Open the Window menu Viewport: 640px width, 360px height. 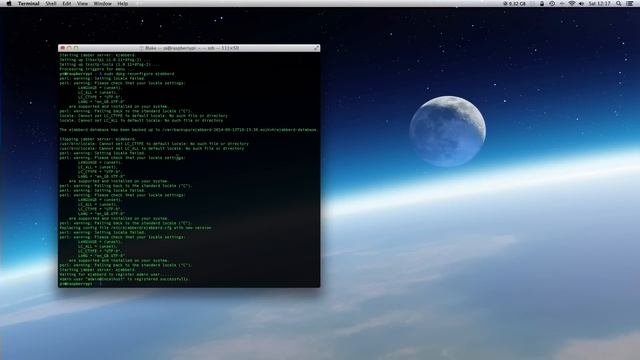(102, 3)
